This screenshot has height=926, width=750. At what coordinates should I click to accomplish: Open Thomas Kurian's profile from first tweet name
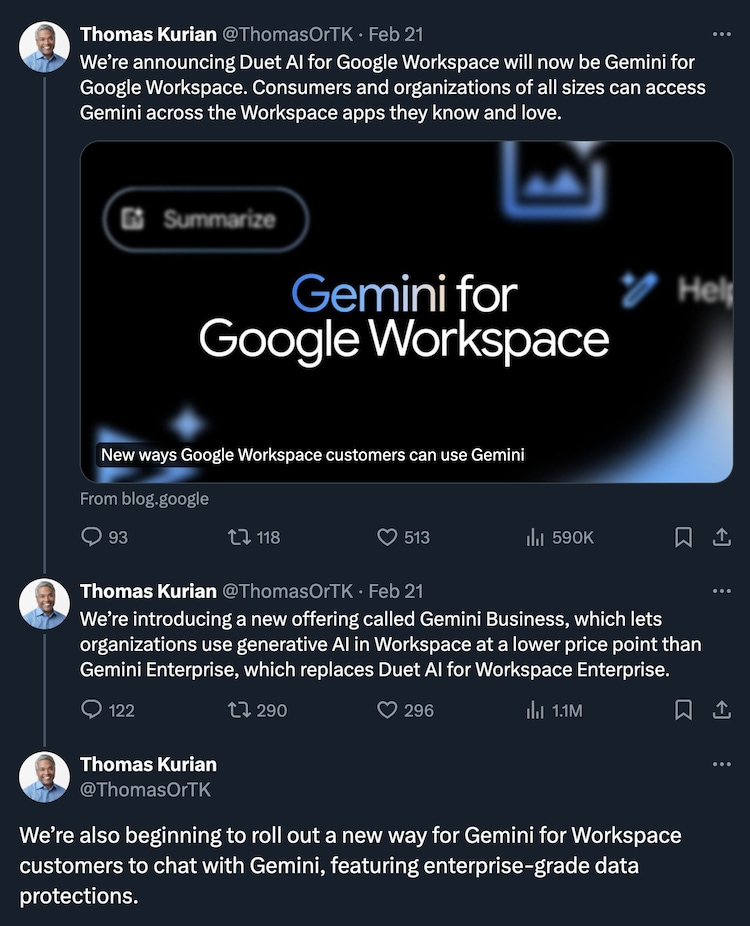coord(147,34)
